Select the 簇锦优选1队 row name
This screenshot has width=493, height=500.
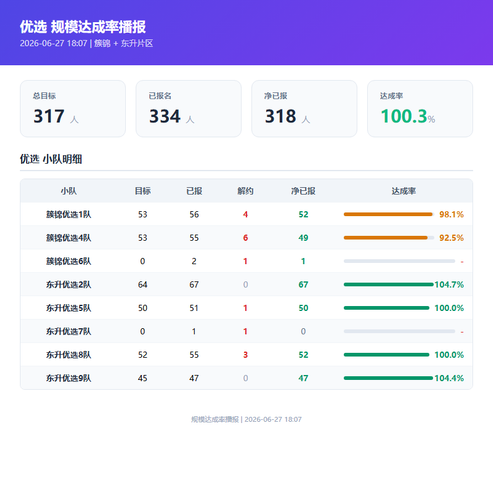[69, 214]
